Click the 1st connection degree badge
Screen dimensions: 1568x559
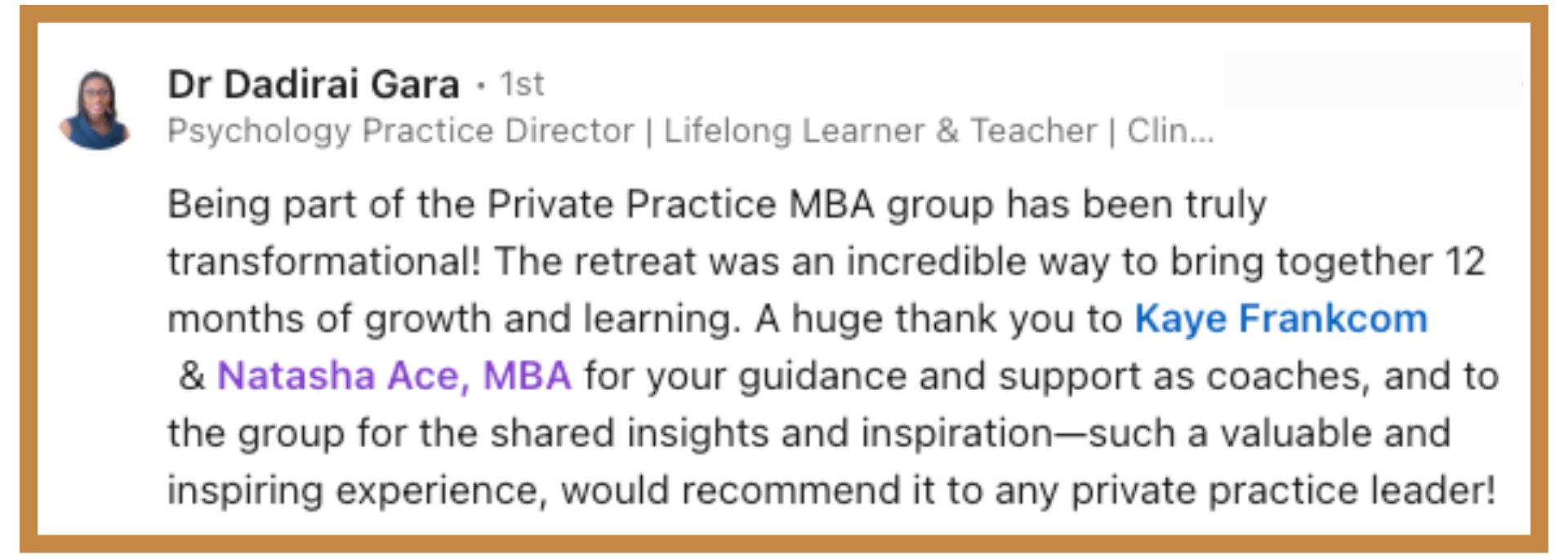522,84
